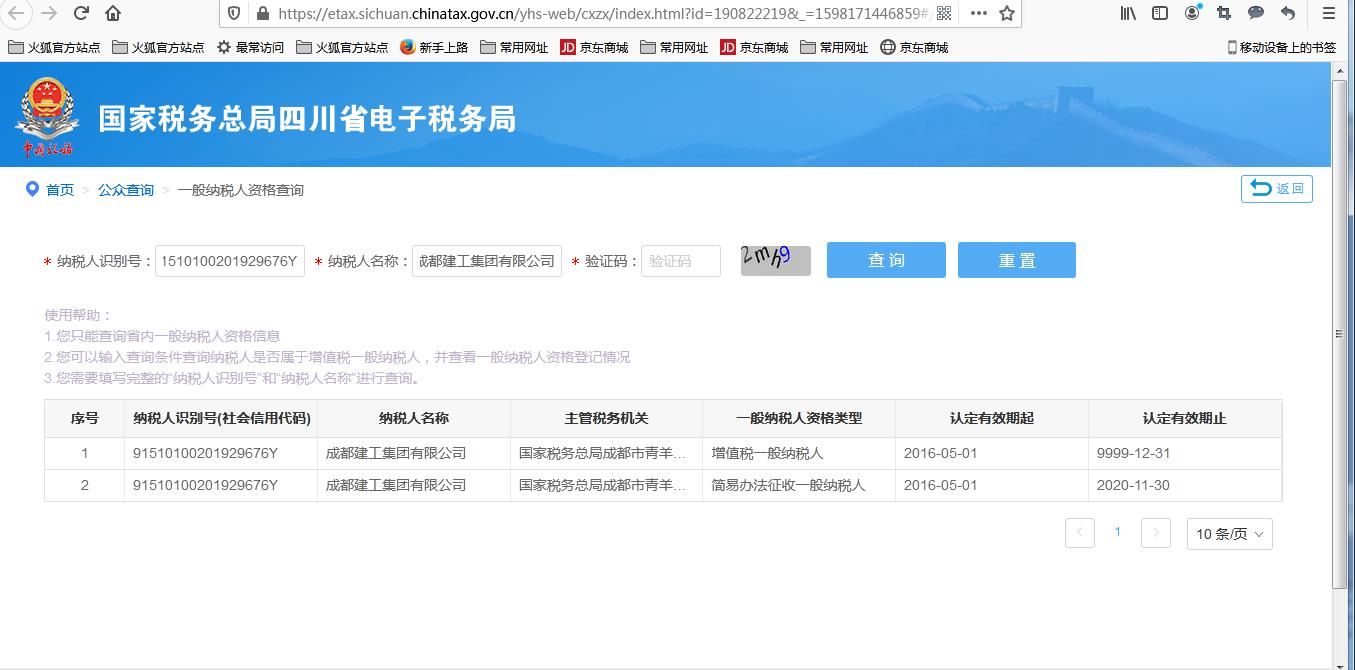The height and width of the screenshot is (670, 1355).
Task: Click the captcha verification image
Action: tap(775, 260)
